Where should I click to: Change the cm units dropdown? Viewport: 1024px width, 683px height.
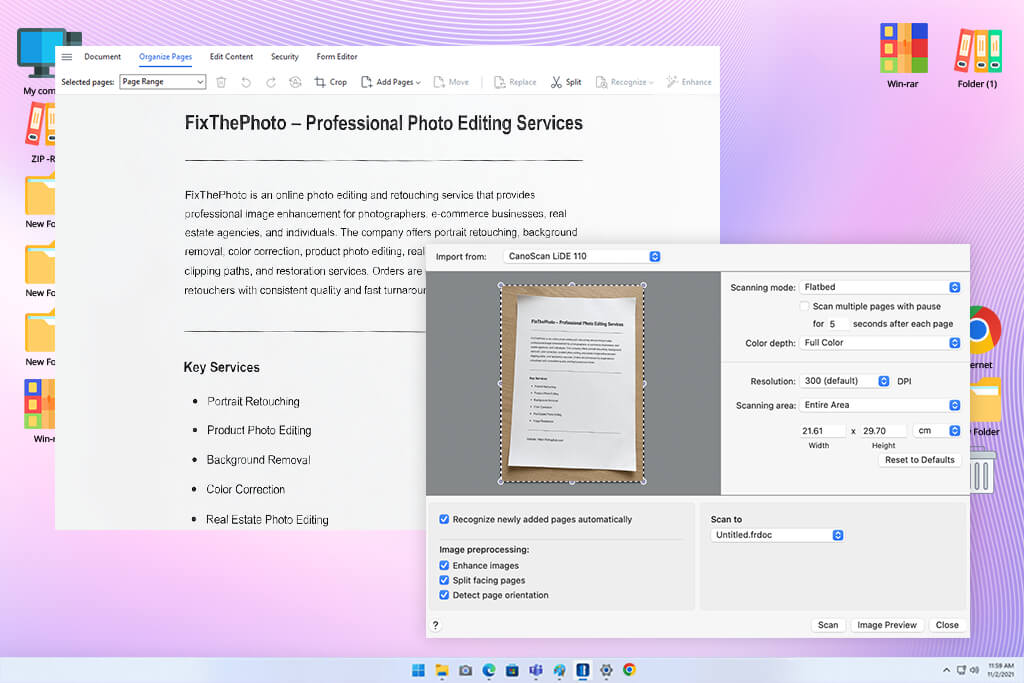(936, 430)
